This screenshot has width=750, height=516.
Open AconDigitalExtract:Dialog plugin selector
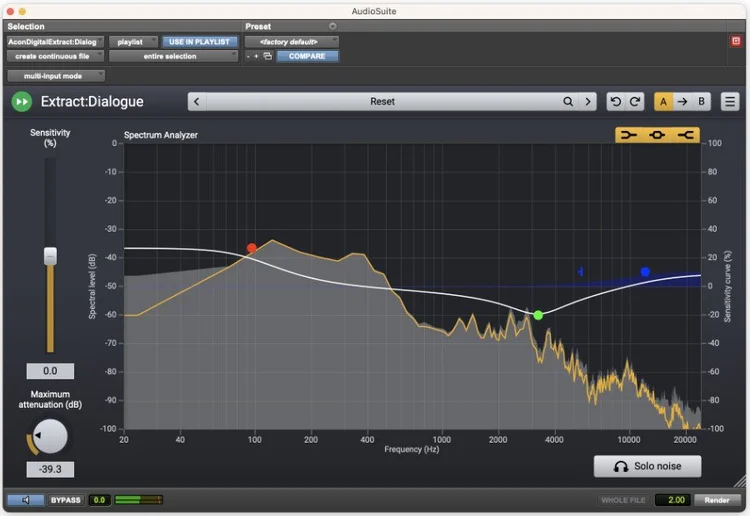click(55, 42)
